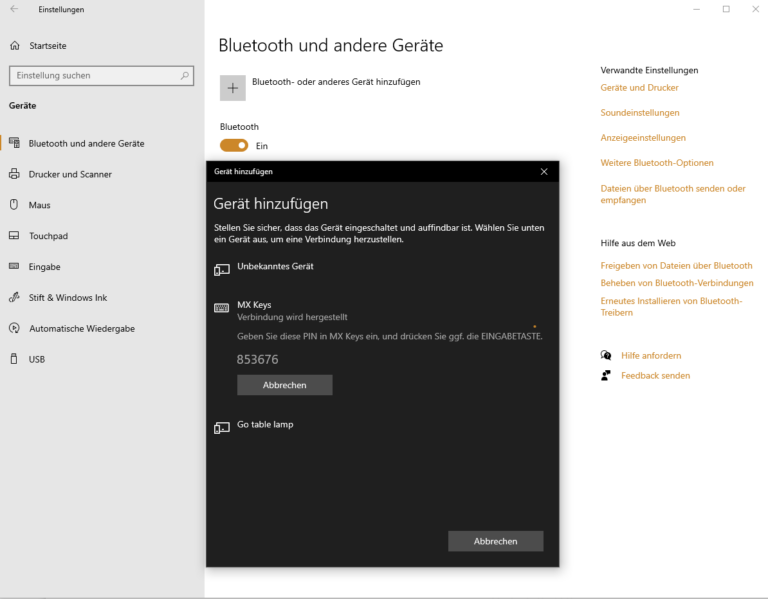
Task: Select the MX Keys keyboard icon
Action: (x=221, y=308)
